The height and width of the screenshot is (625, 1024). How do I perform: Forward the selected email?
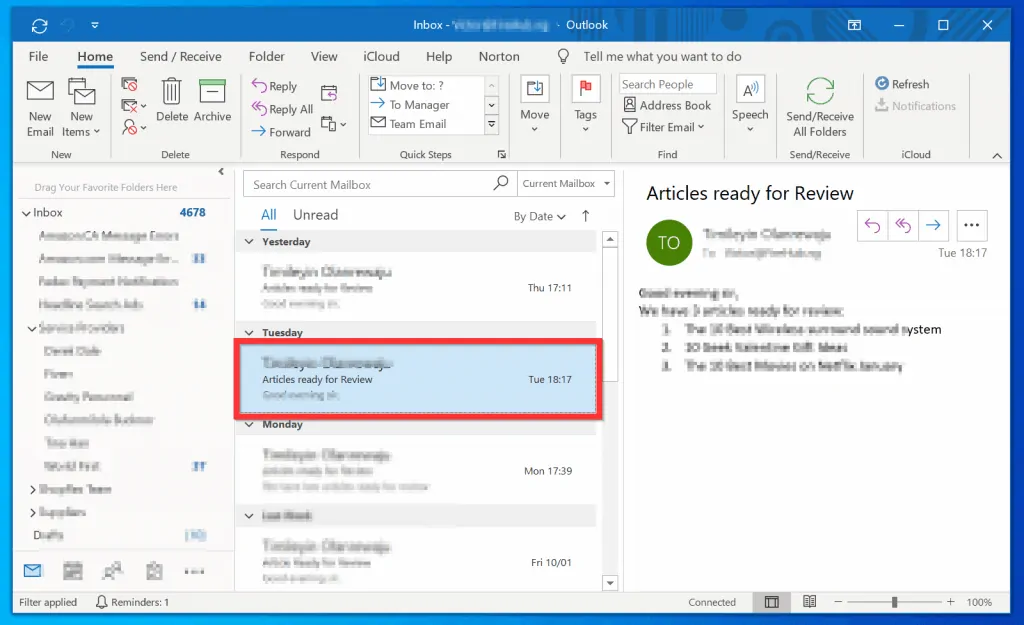pos(287,131)
